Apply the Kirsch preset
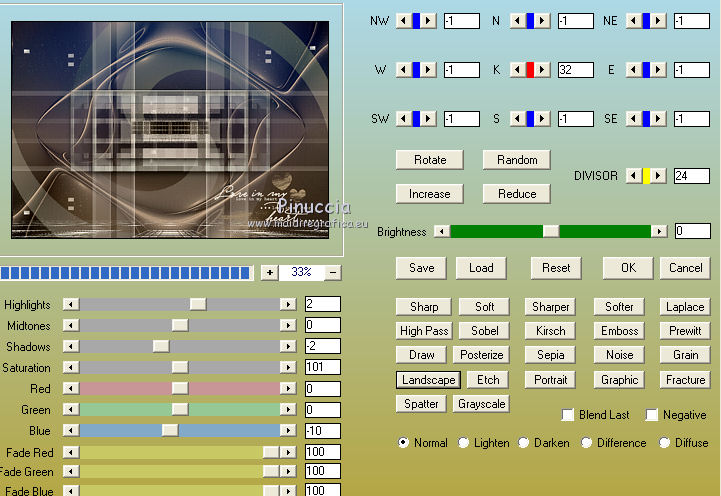This screenshot has width=721, height=496. 550,331
